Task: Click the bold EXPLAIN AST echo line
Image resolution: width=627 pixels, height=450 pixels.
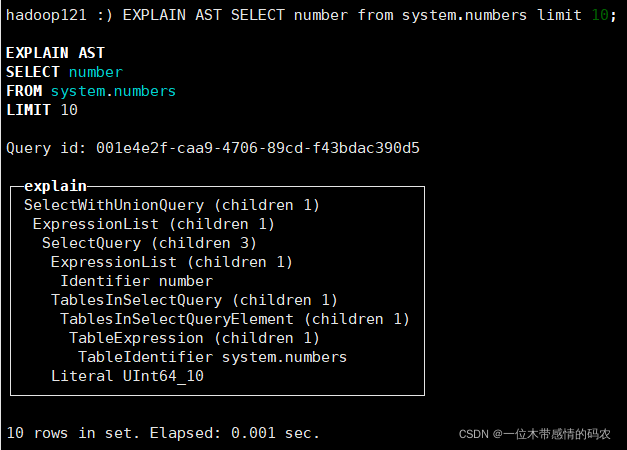Action: coord(55,53)
